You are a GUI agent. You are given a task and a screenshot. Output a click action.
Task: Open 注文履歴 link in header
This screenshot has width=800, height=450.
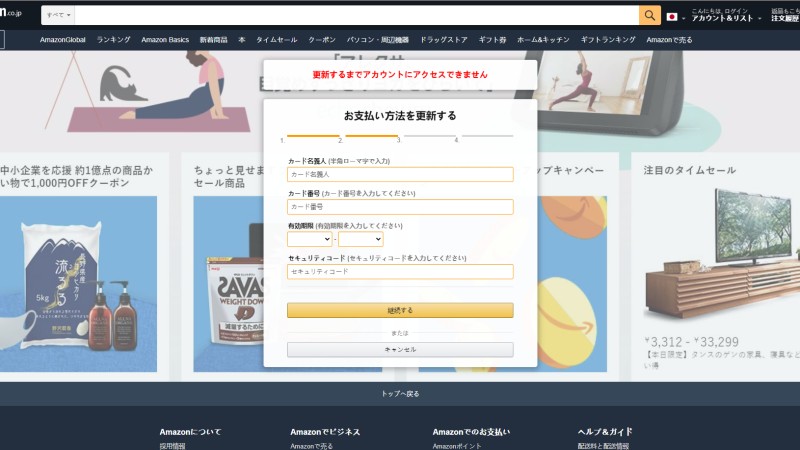(785, 15)
